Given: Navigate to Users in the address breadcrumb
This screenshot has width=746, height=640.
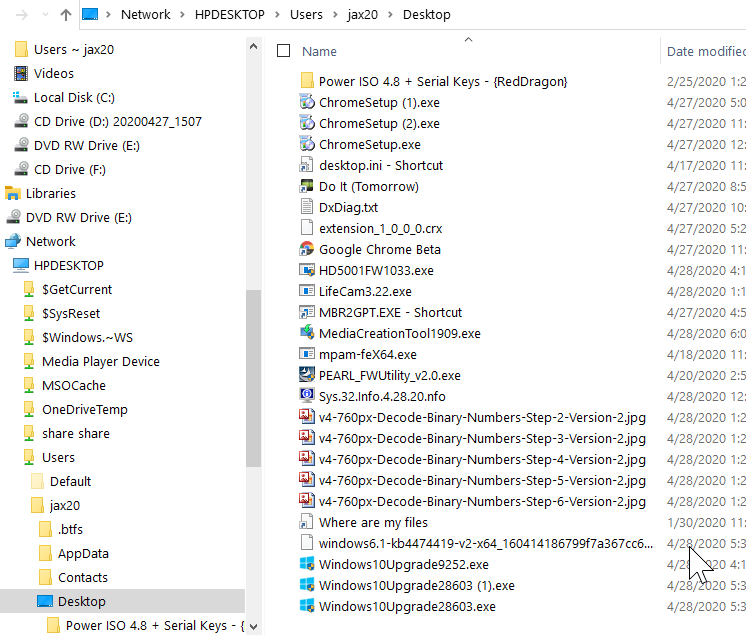Looking at the screenshot, I should 306,15.
